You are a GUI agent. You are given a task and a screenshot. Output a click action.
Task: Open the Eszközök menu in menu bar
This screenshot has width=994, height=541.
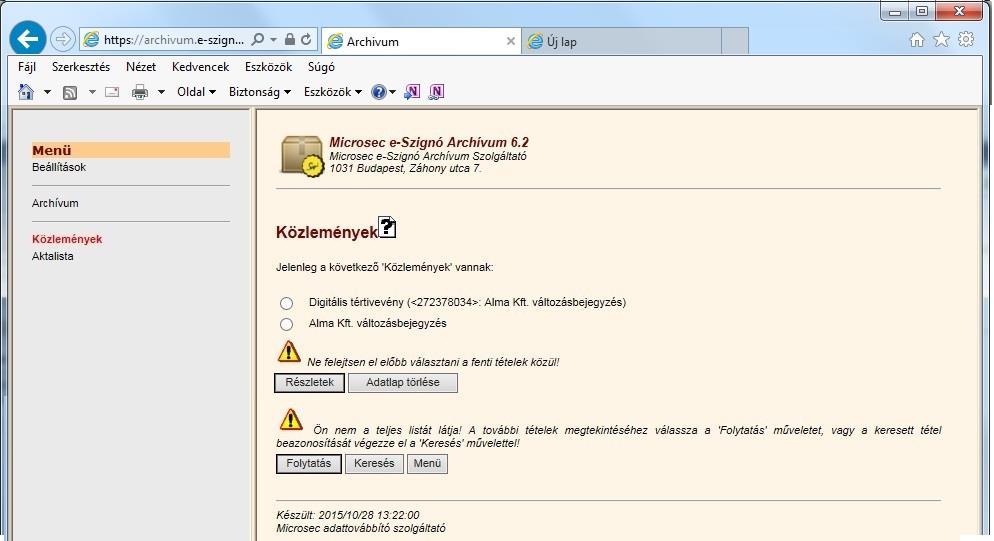pos(268,67)
